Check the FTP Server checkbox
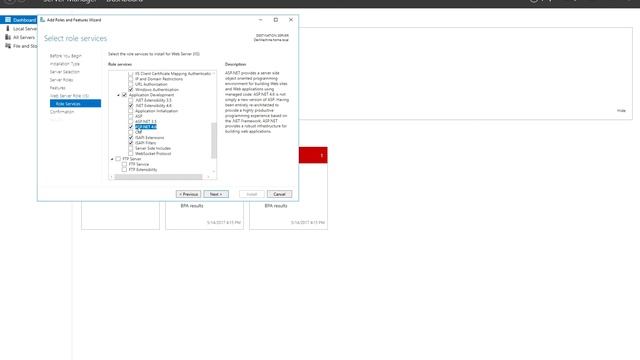Screen dimensions: 640x360 click(x=118, y=159)
